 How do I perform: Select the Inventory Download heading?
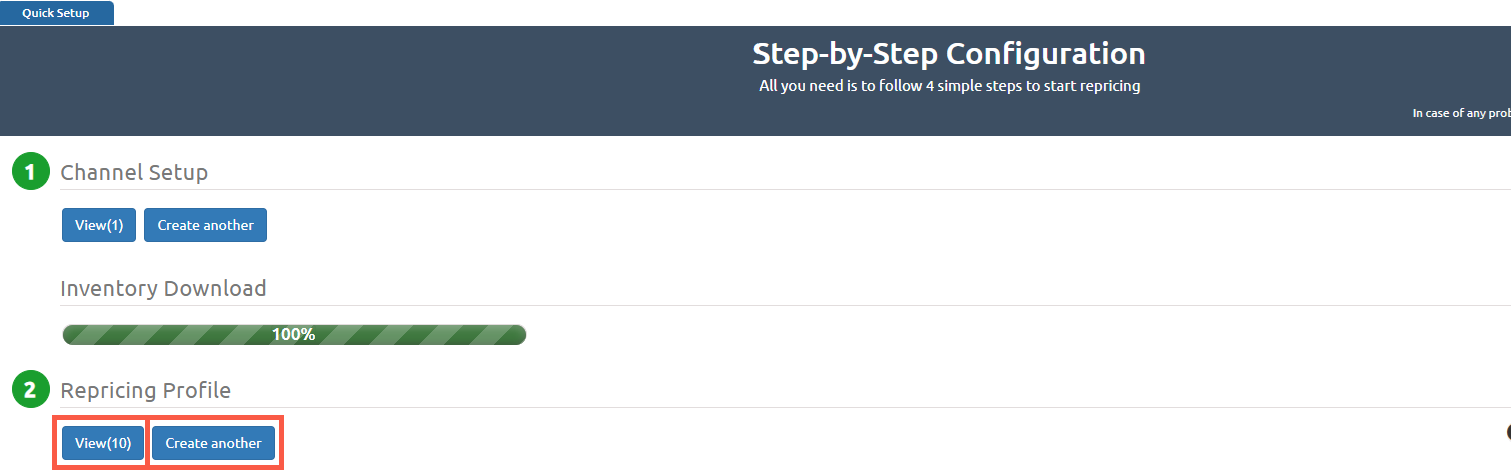coord(163,289)
